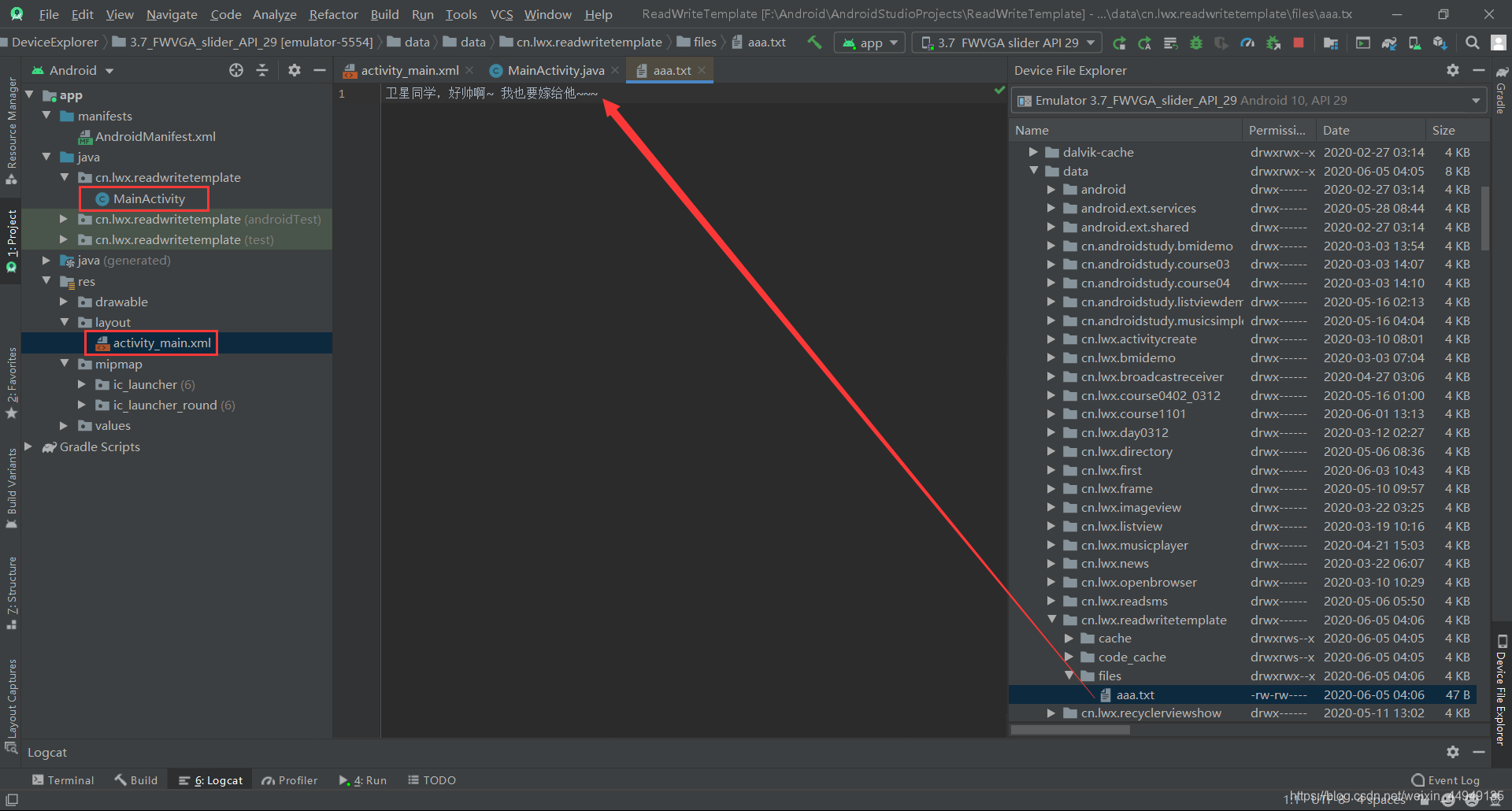The image size is (1512, 811).
Task: Open the Device File Explorer settings gear
Action: coord(1452,70)
